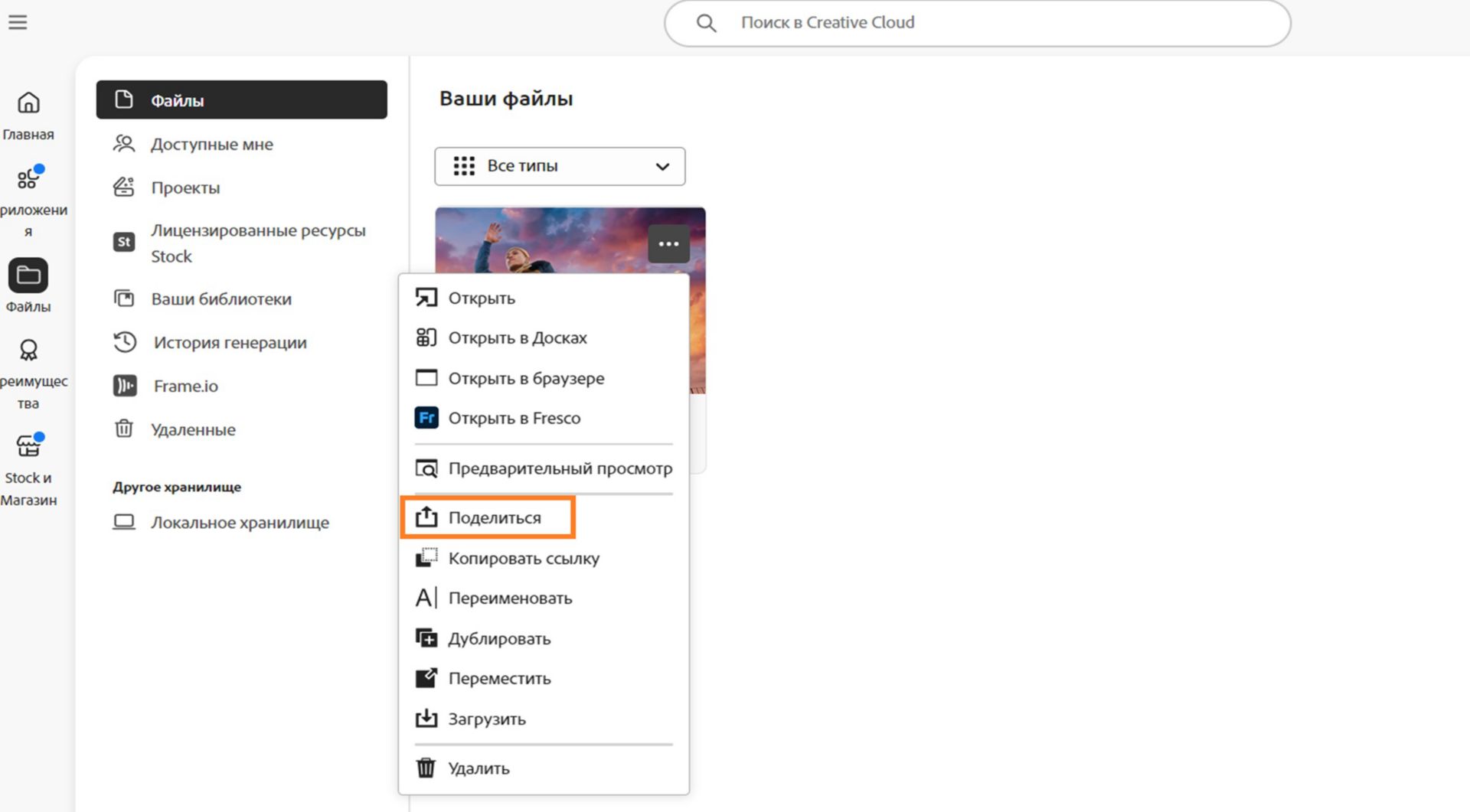Choose Открыть в браузере menu entry
Image resolution: width=1470 pixels, height=812 pixels.
[x=544, y=378]
